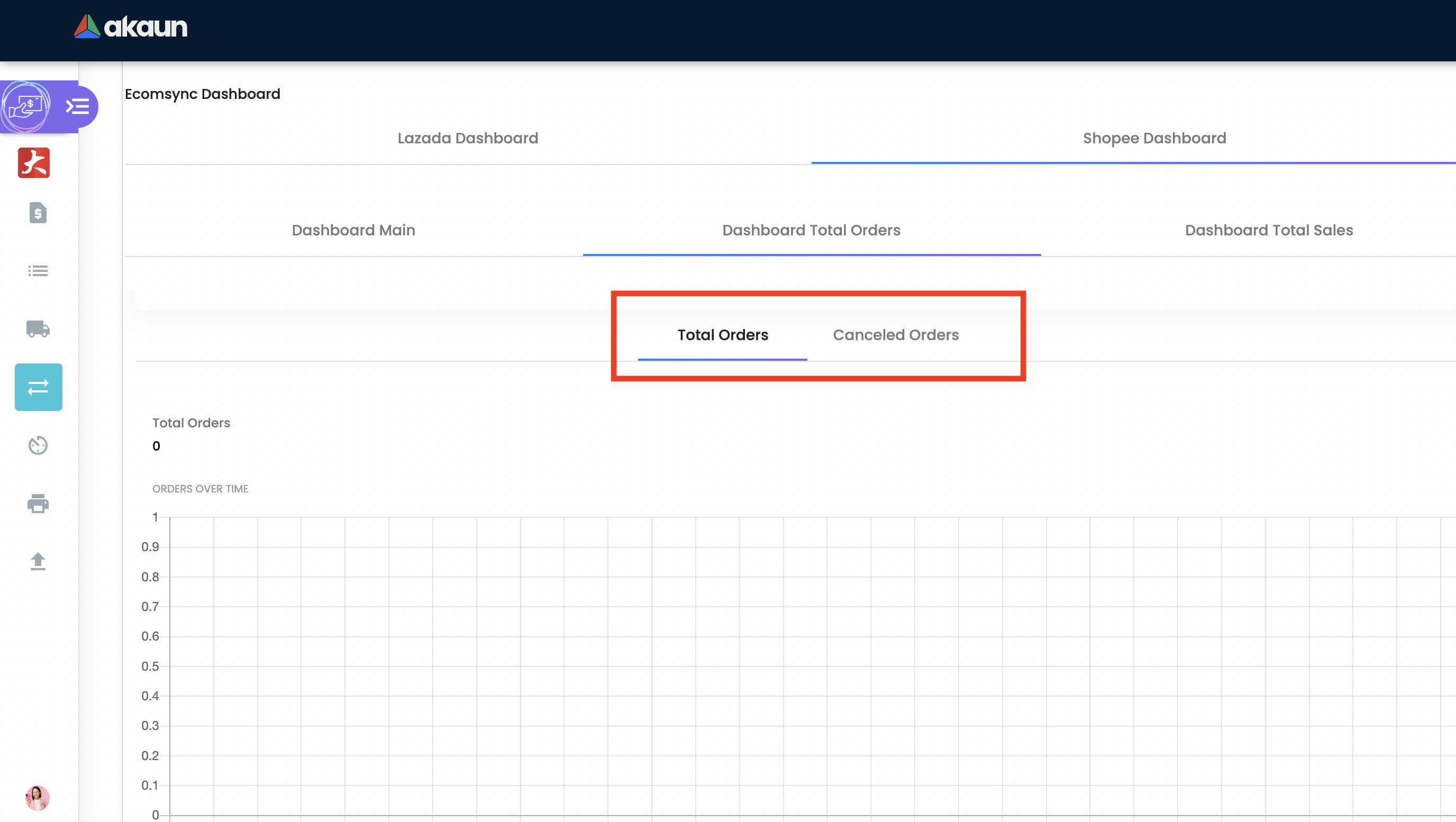Image resolution: width=1456 pixels, height=822 pixels.
Task: Open the list view sidebar icon
Action: pyautogui.click(x=38, y=271)
